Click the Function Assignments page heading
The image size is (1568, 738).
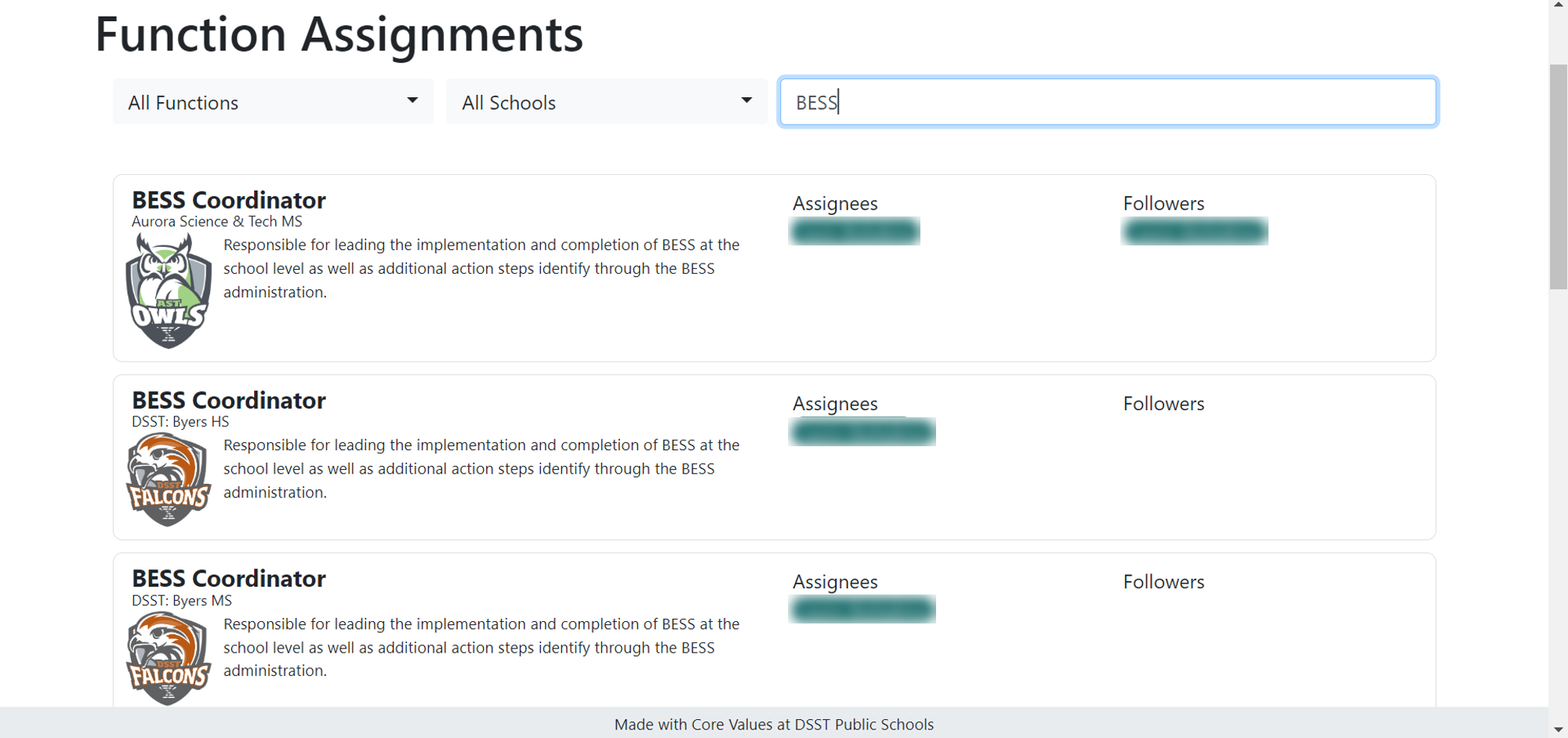coord(339,35)
